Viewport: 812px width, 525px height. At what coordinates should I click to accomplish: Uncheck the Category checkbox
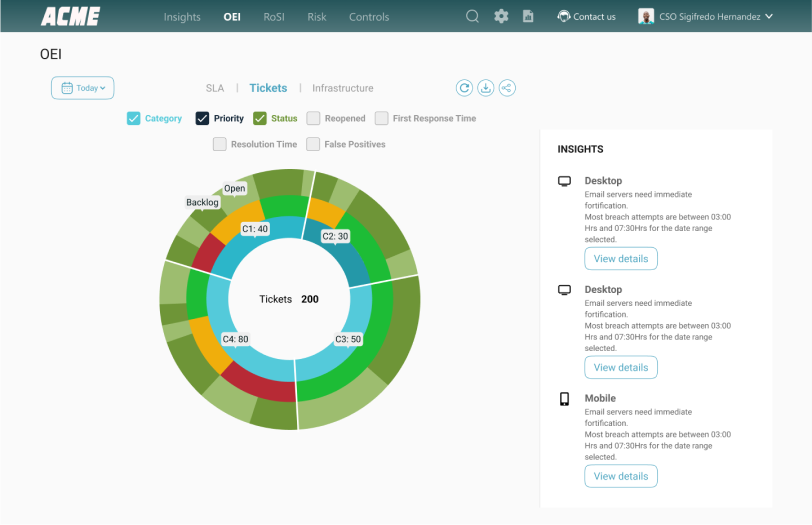click(133, 118)
